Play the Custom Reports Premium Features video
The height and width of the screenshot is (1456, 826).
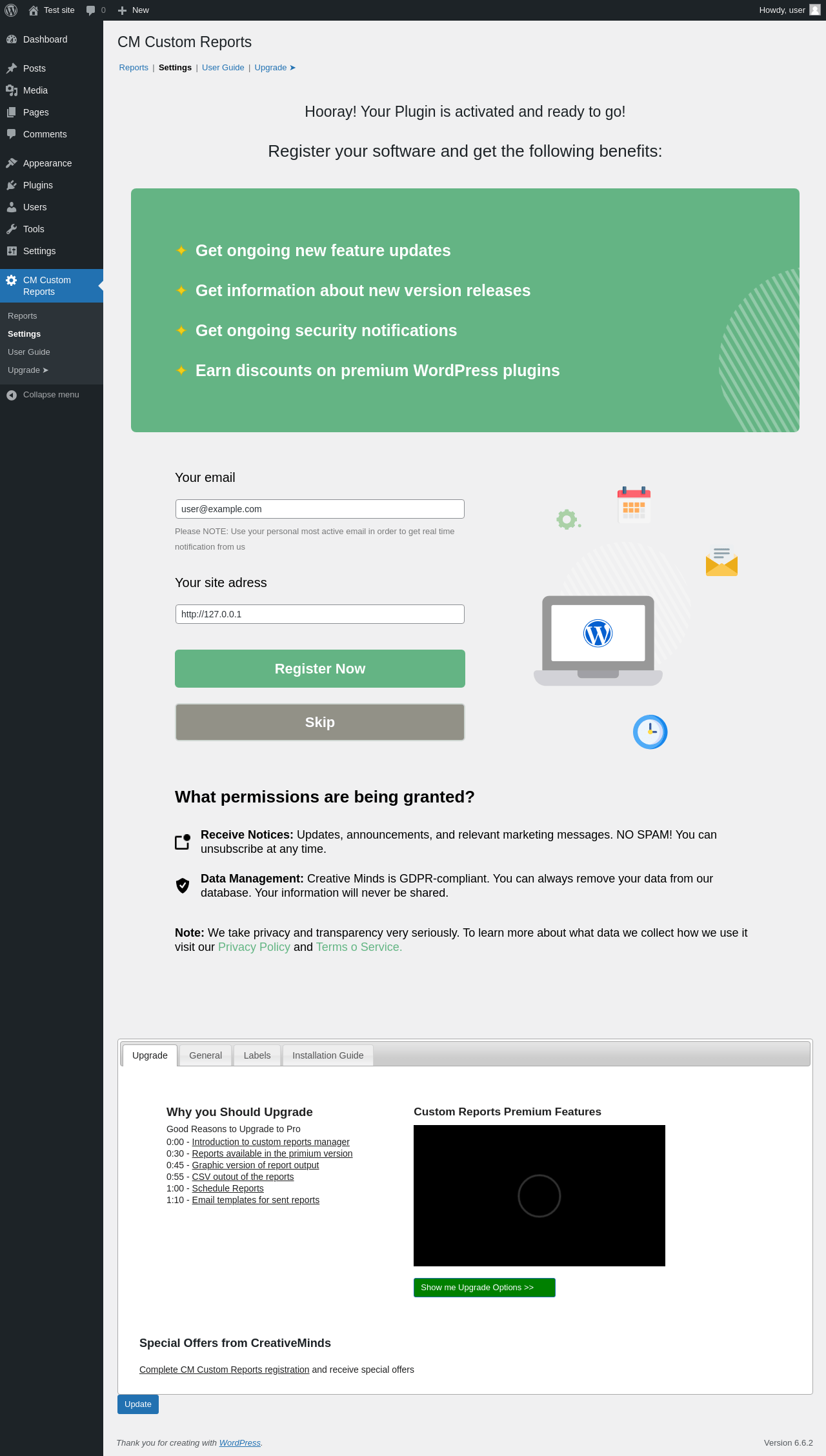(539, 1196)
